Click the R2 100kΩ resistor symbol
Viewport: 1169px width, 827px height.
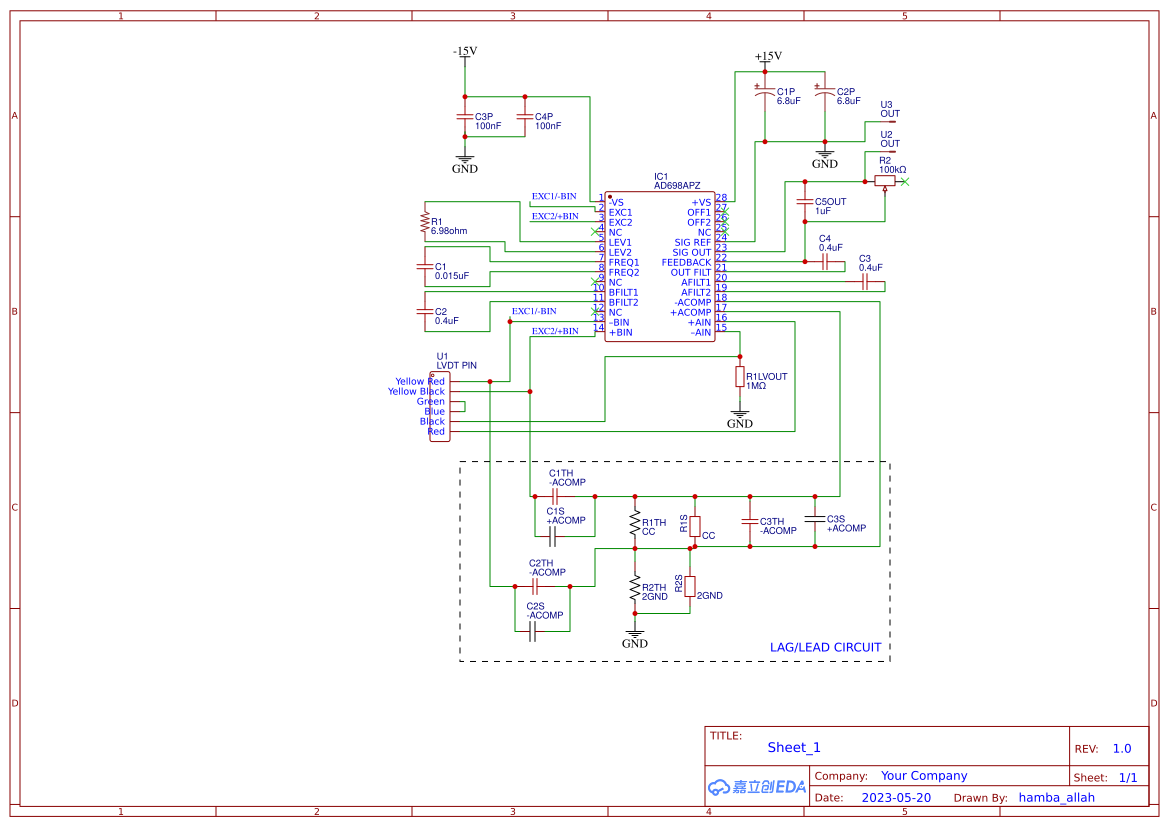(x=886, y=179)
